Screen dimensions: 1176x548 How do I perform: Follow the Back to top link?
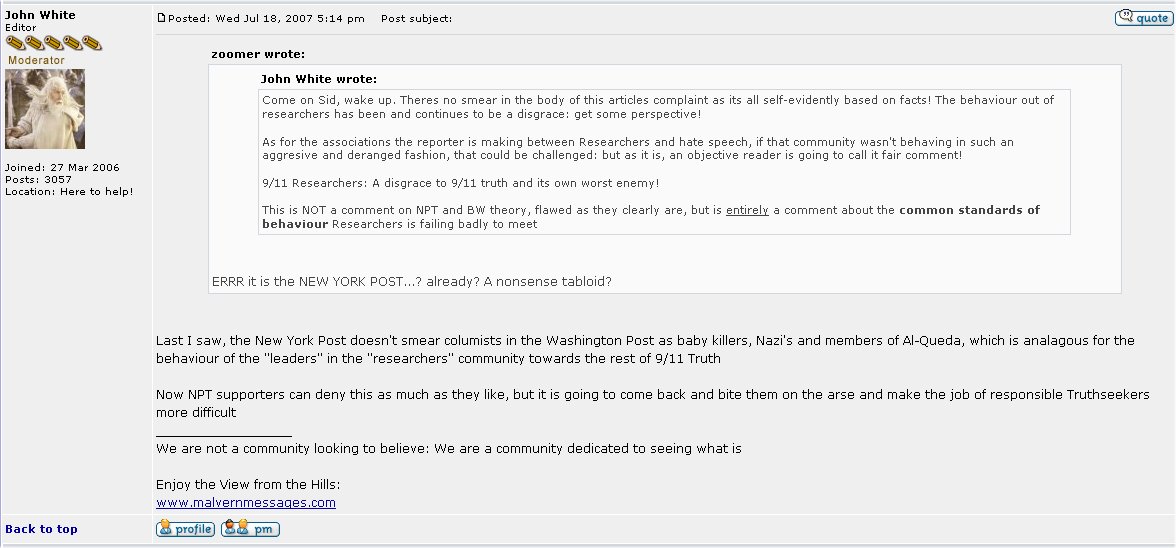coord(41,529)
